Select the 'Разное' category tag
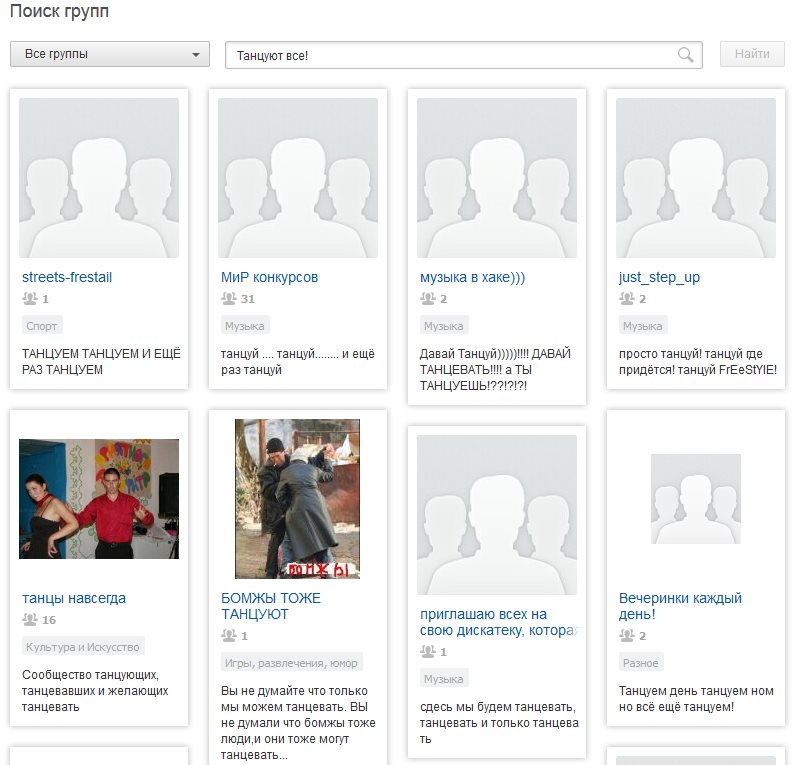807x765 pixels. pyautogui.click(x=640, y=663)
